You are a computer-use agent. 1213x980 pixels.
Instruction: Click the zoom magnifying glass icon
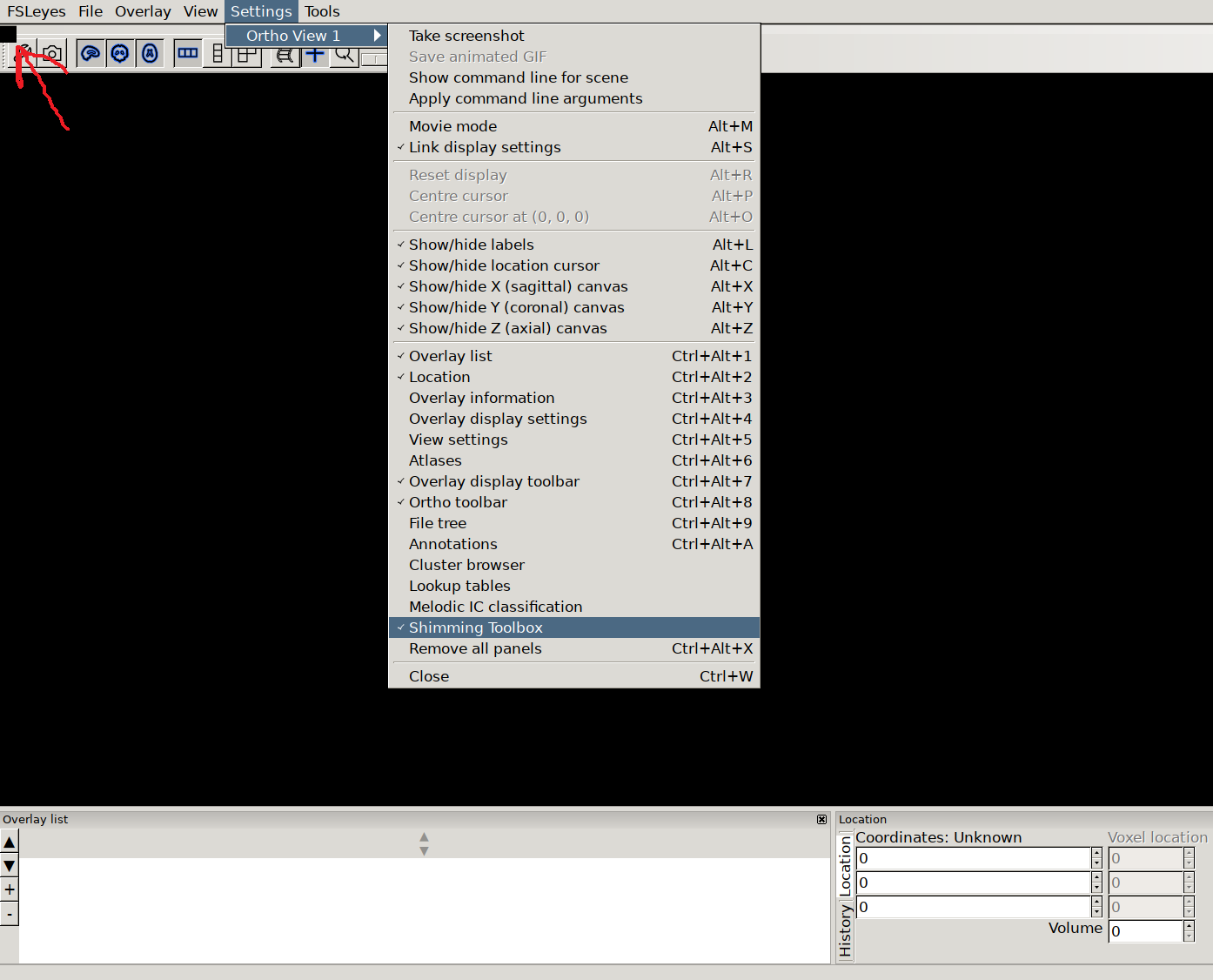345,54
